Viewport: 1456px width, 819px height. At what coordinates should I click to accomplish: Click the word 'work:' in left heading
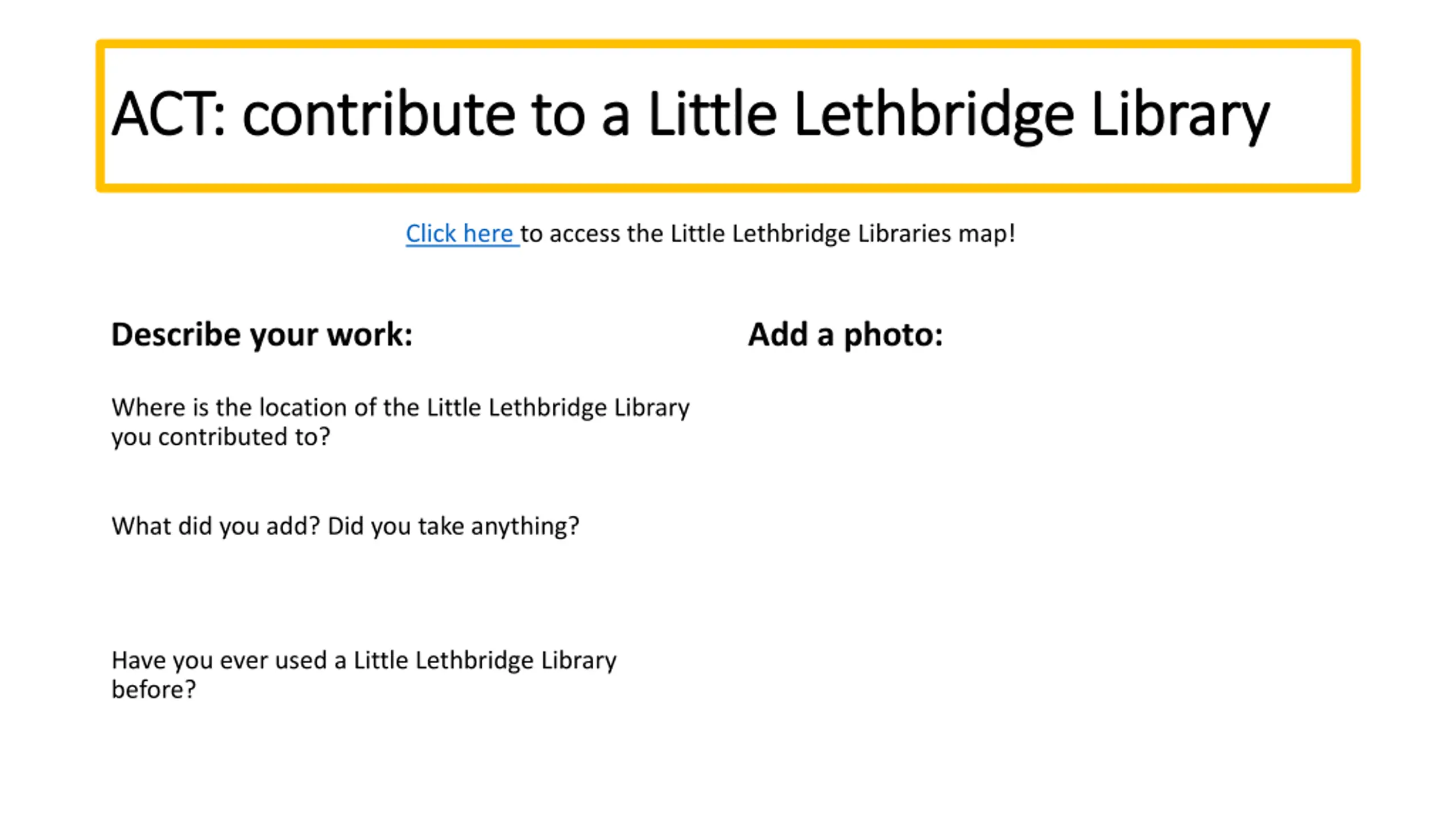click(x=370, y=334)
